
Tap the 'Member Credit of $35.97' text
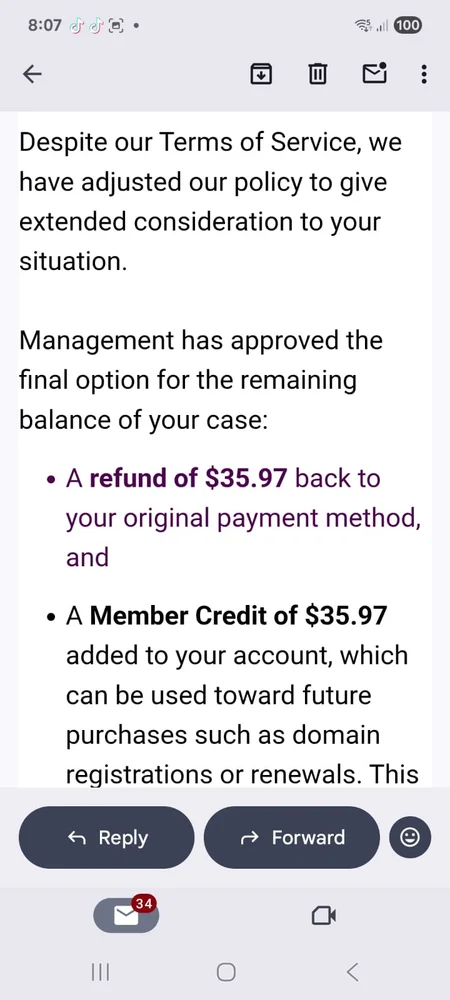tap(238, 615)
